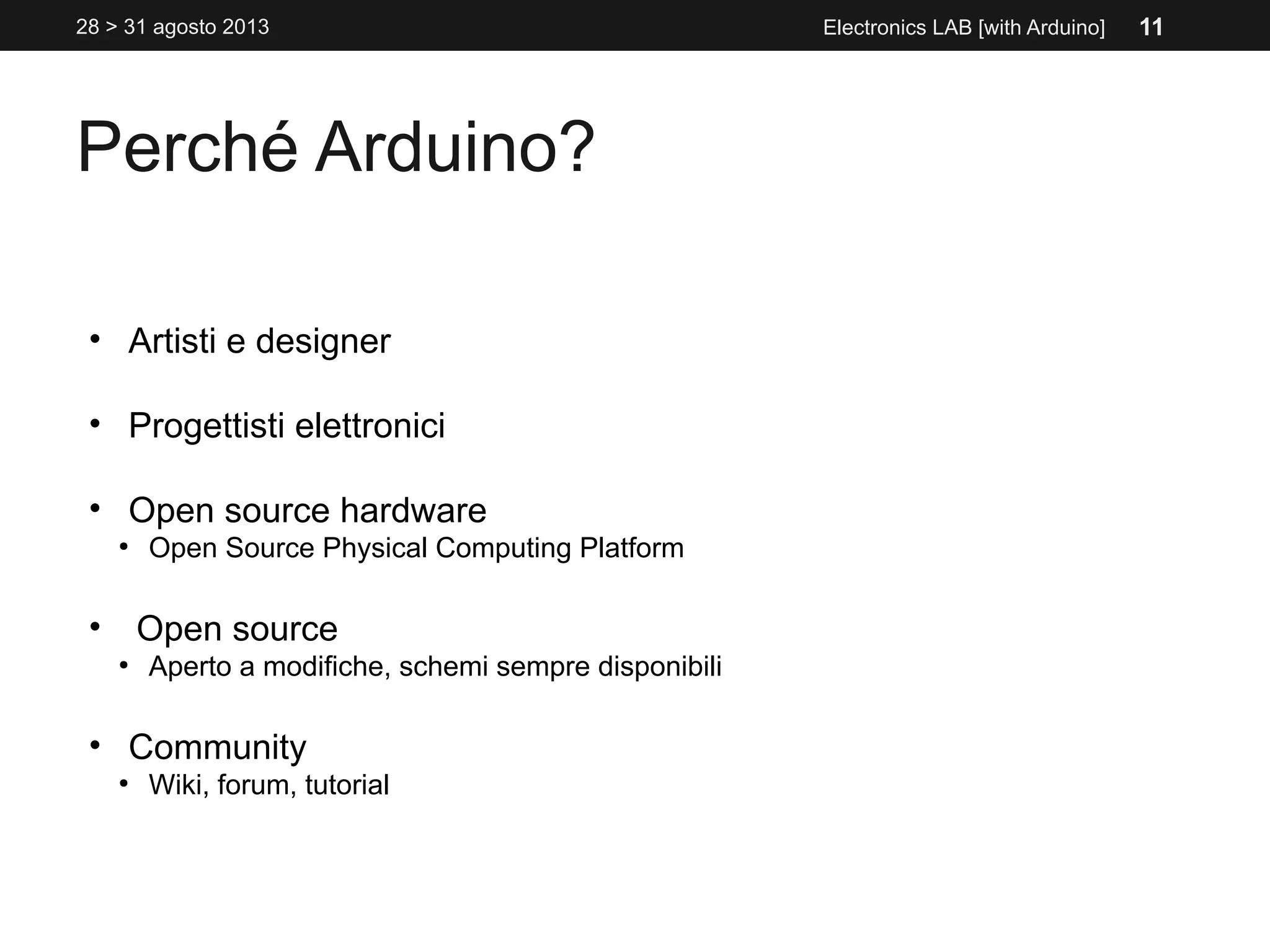Click 'Aperto a modifiche, schemi sempre disponibili'
1270x952 pixels.
(x=435, y=667)
